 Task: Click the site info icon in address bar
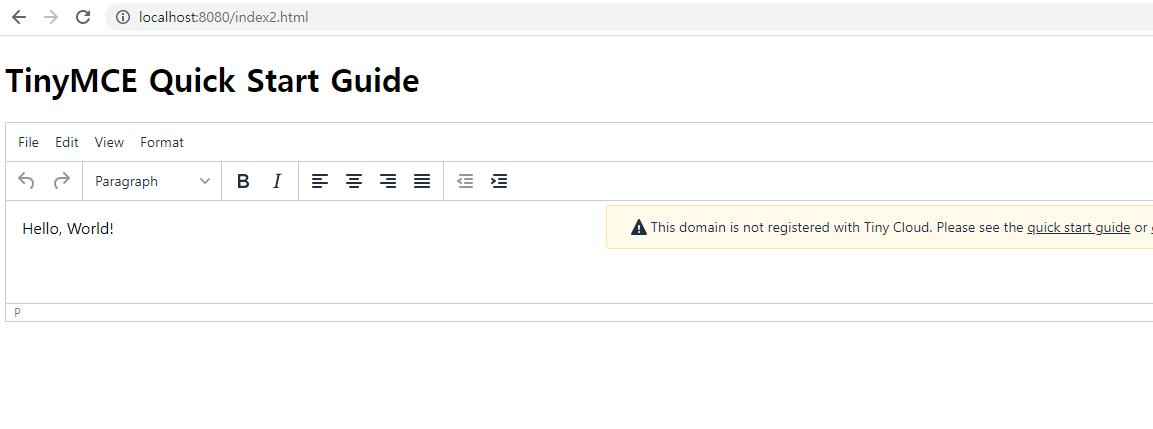(x=124, y=17)
